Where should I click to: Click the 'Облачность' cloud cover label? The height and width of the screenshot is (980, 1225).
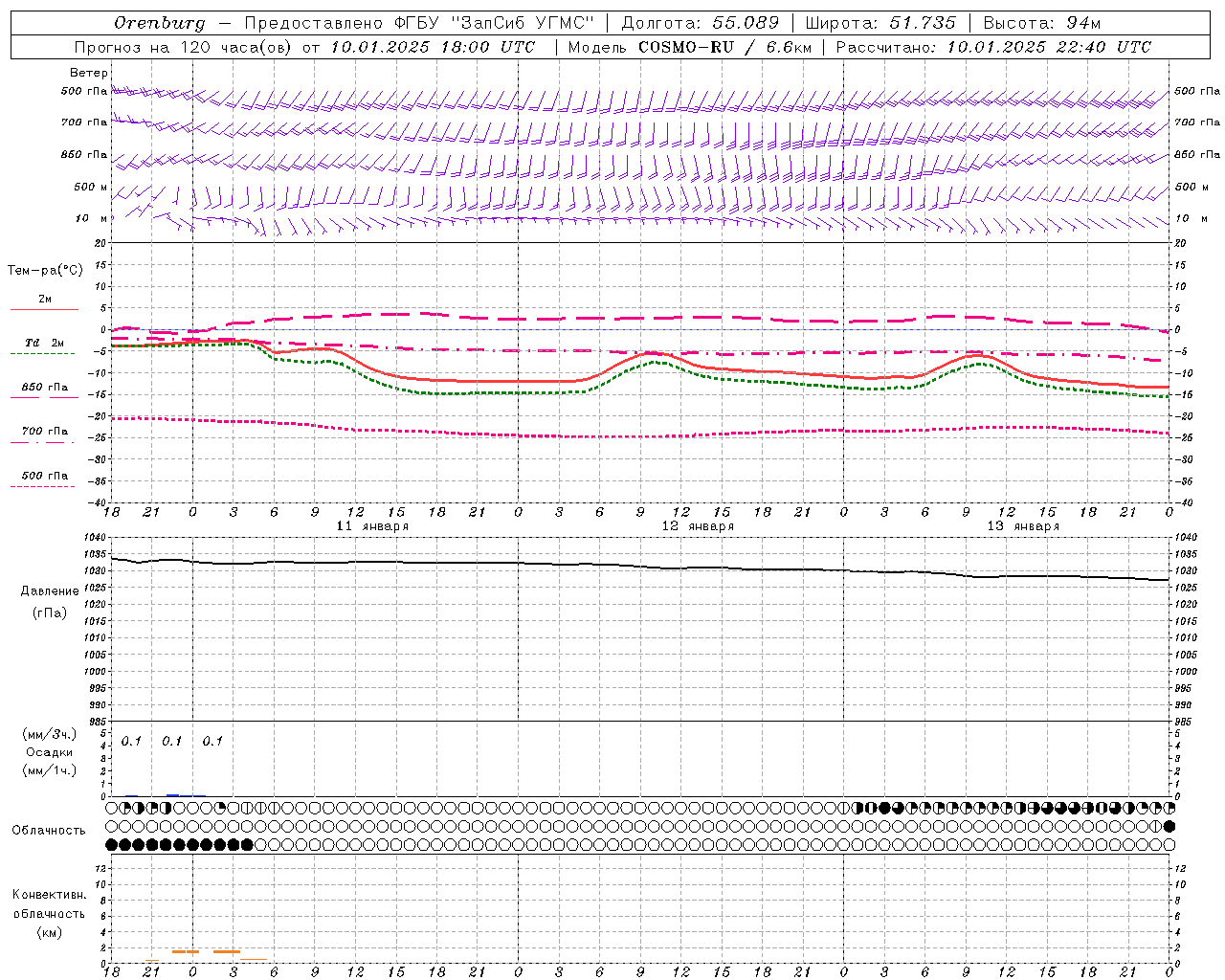(49, 830)
